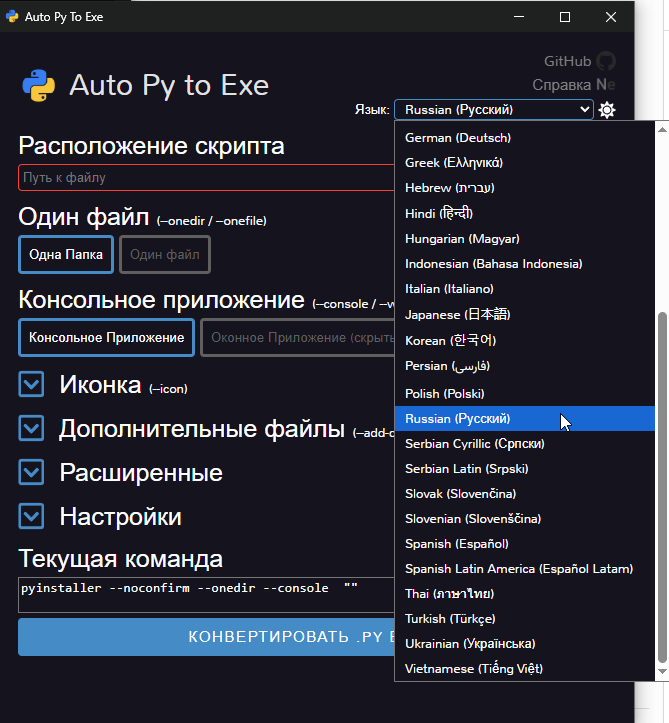Viewport: 669px width, 723px height.
Task: Select Vietnamese (Tiếng Việt) language
Action: [525, 669]
